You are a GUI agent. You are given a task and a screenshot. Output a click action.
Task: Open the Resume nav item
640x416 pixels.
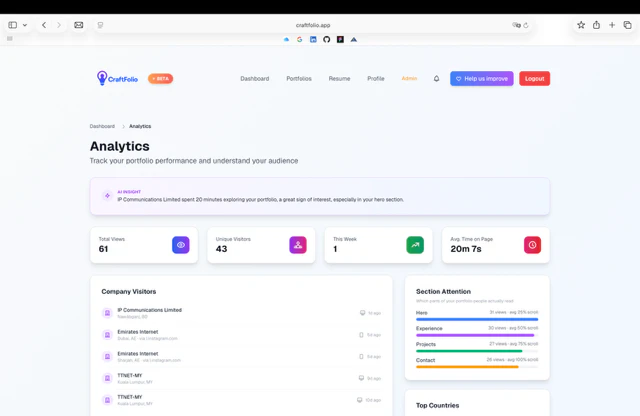coord(339,78)
